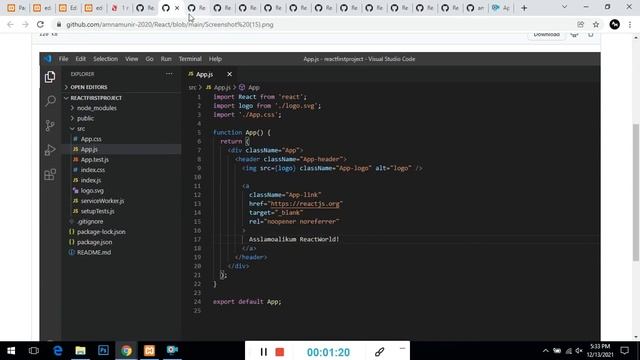Click the VS Code logo in title bar
The width and height of the screenshot is (640, 360).
pyautogui.click(x=48, y=59)
